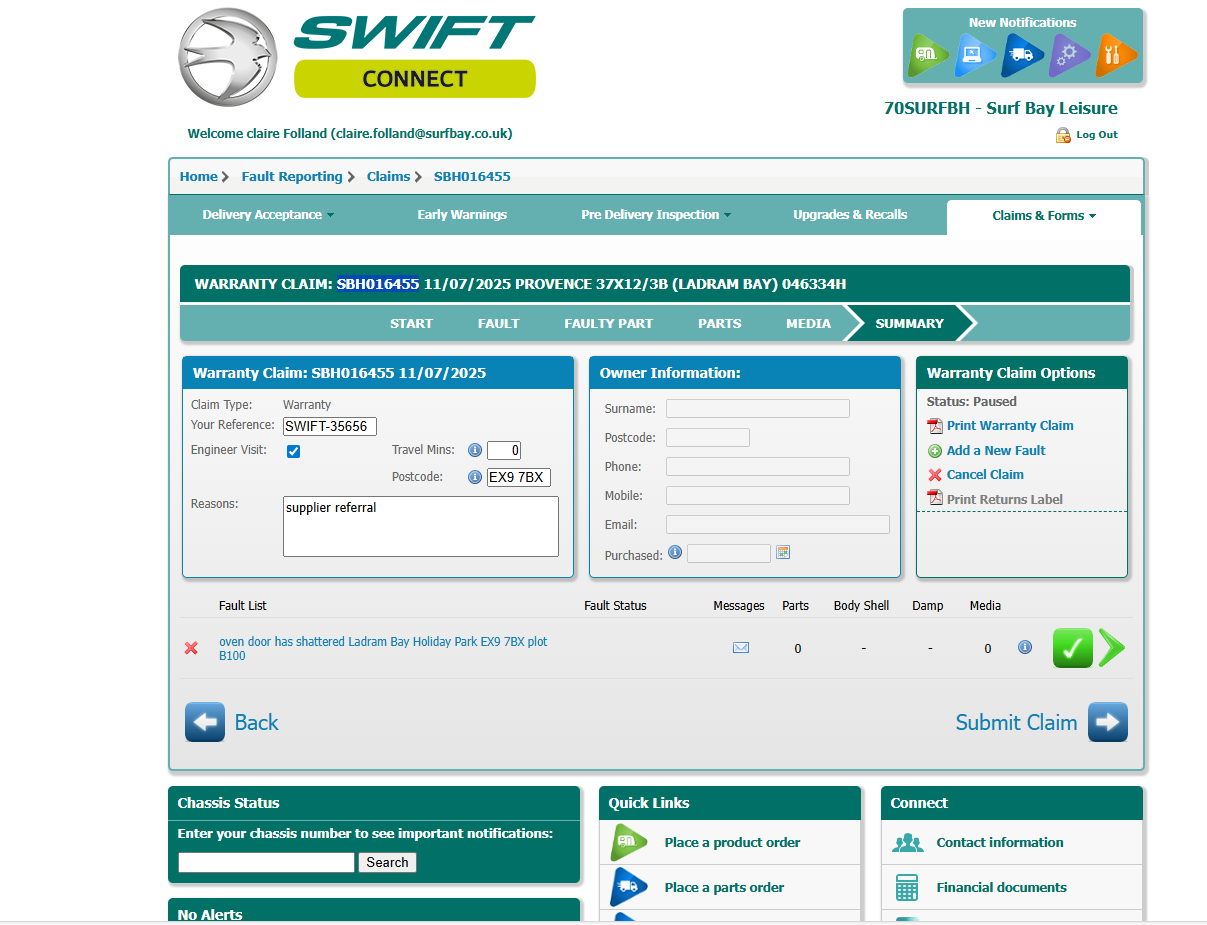Viewport: 1207px width, 925px height.
Task: Click the Home breadcrumb link
Action: pyautogui.click(x=198, y=177)
